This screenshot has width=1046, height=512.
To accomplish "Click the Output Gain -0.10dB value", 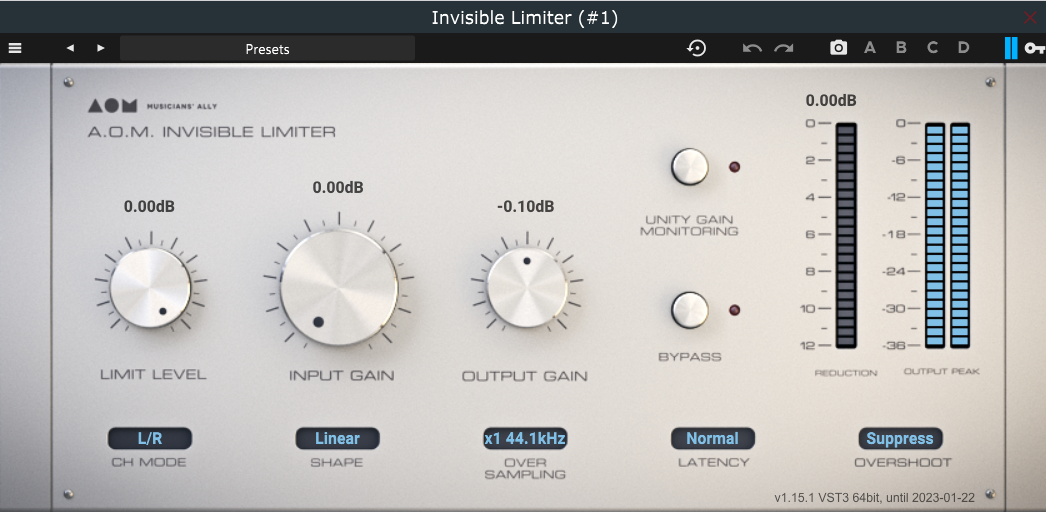I will click(x=525, y=207).
